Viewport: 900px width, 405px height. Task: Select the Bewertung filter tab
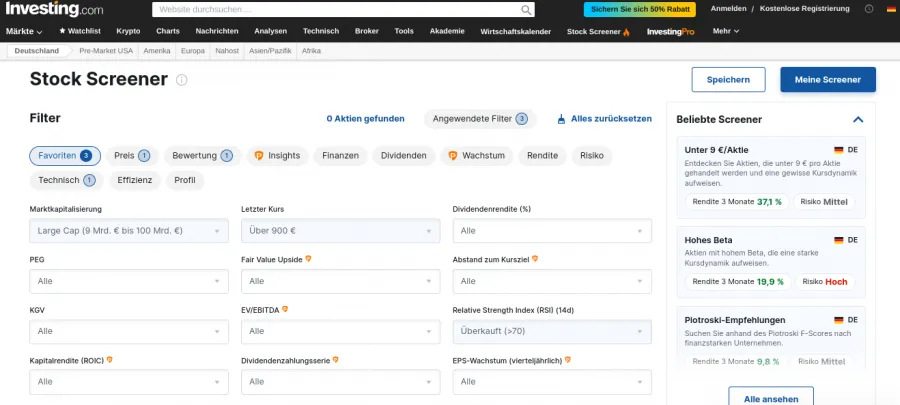[202, 155]
